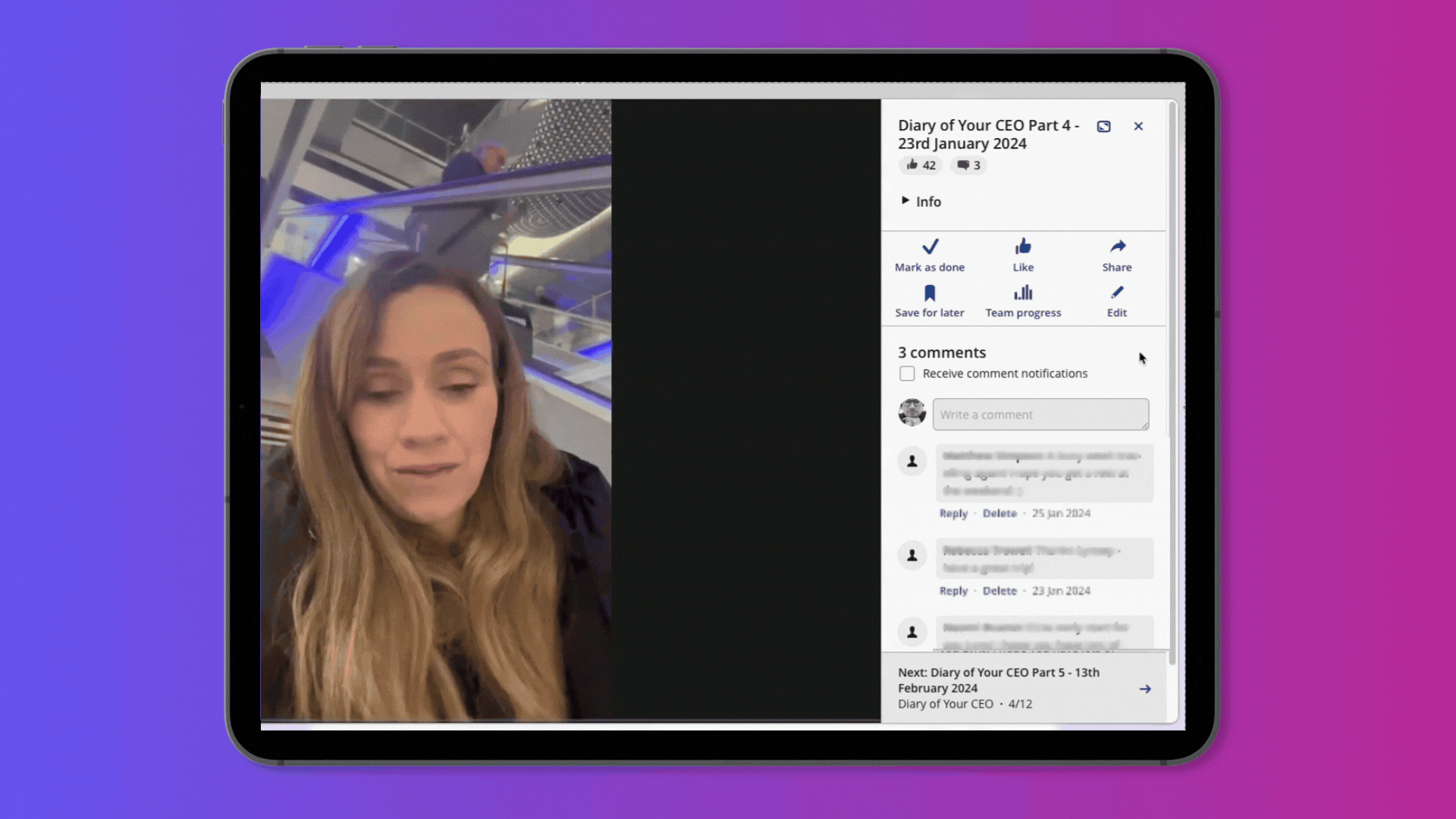Viewport: 1456px width, 819px height.
Task: Expand the Info section
Action: 920,201
